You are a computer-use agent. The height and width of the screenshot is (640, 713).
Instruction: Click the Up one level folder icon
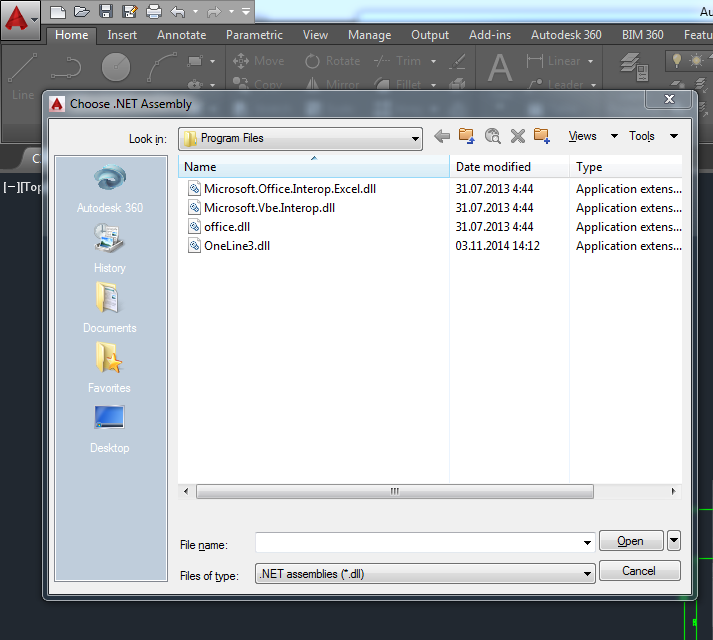pos(467,136)
